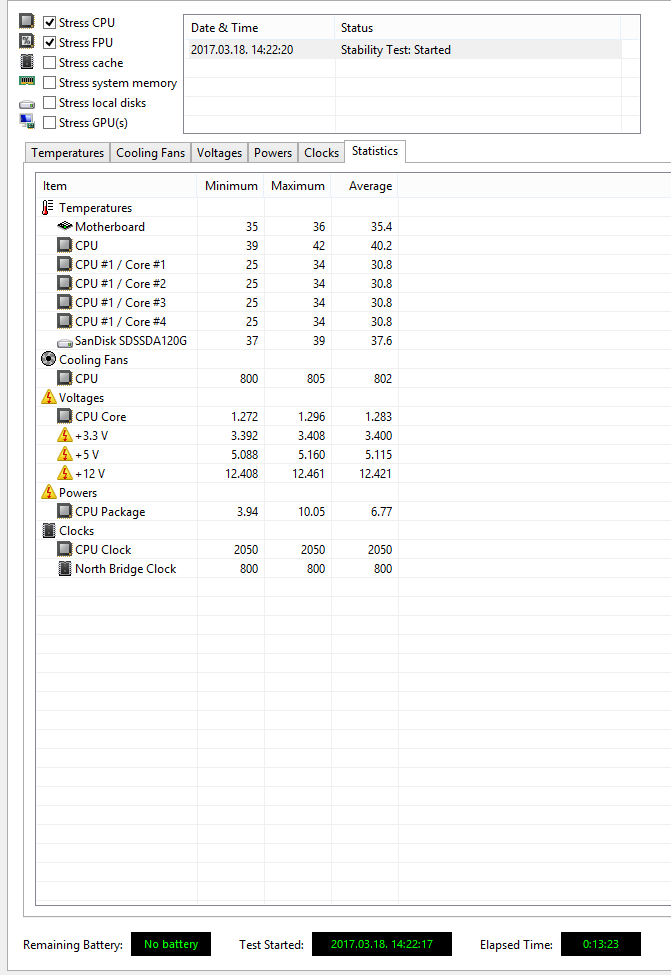
Task: Open the Powers tab
Action: (273, 153)
